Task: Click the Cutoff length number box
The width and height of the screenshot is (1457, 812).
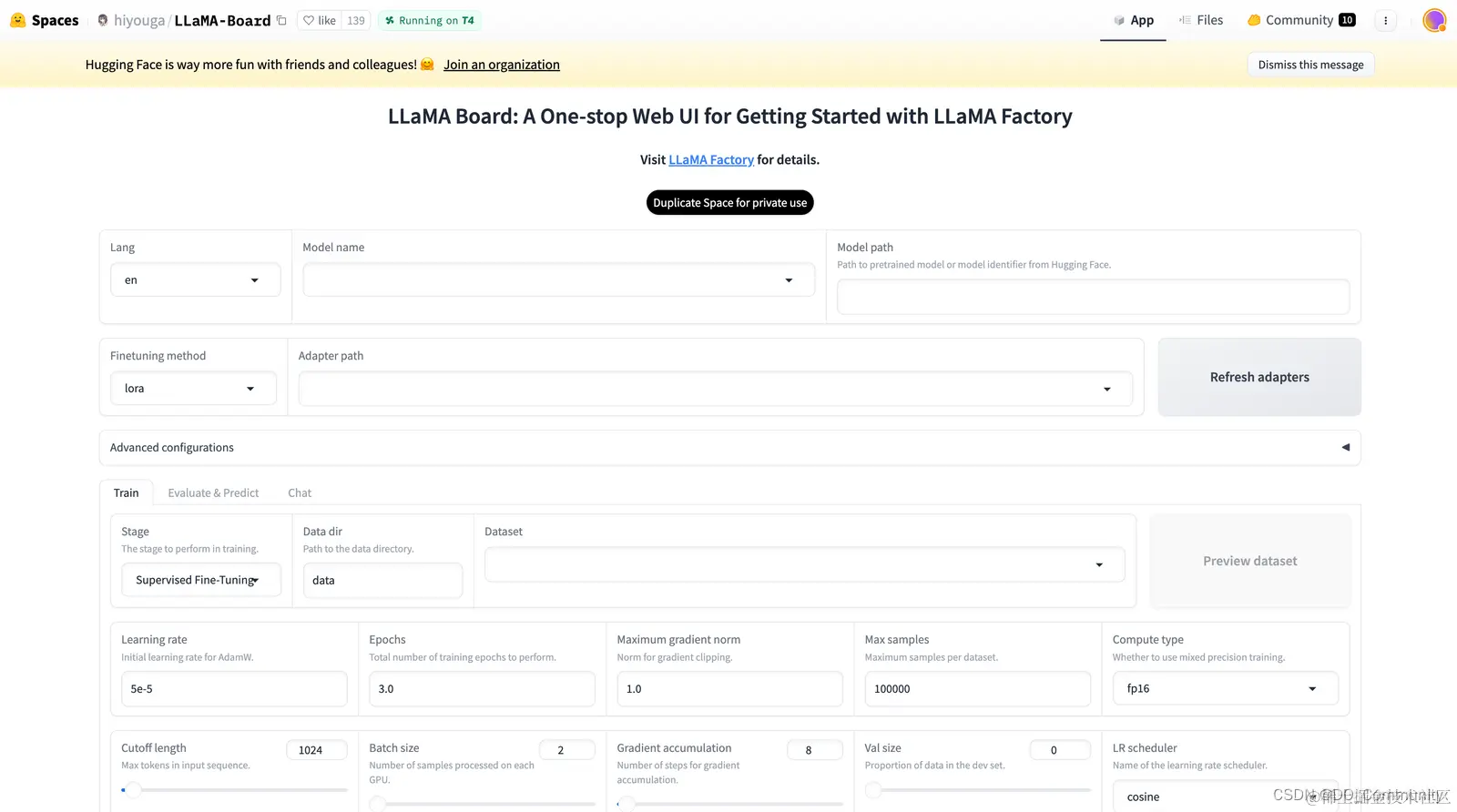Action: click(317, 749)
